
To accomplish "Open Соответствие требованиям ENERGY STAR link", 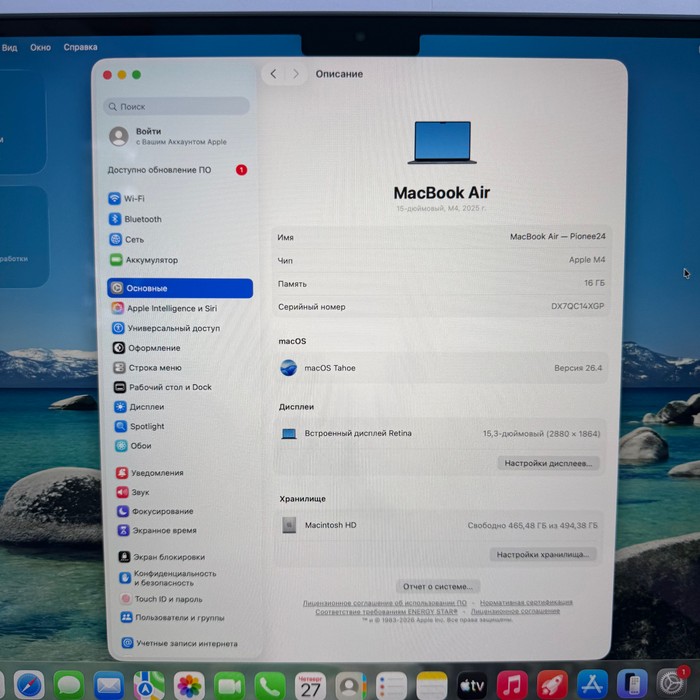I will pos(387,611).
